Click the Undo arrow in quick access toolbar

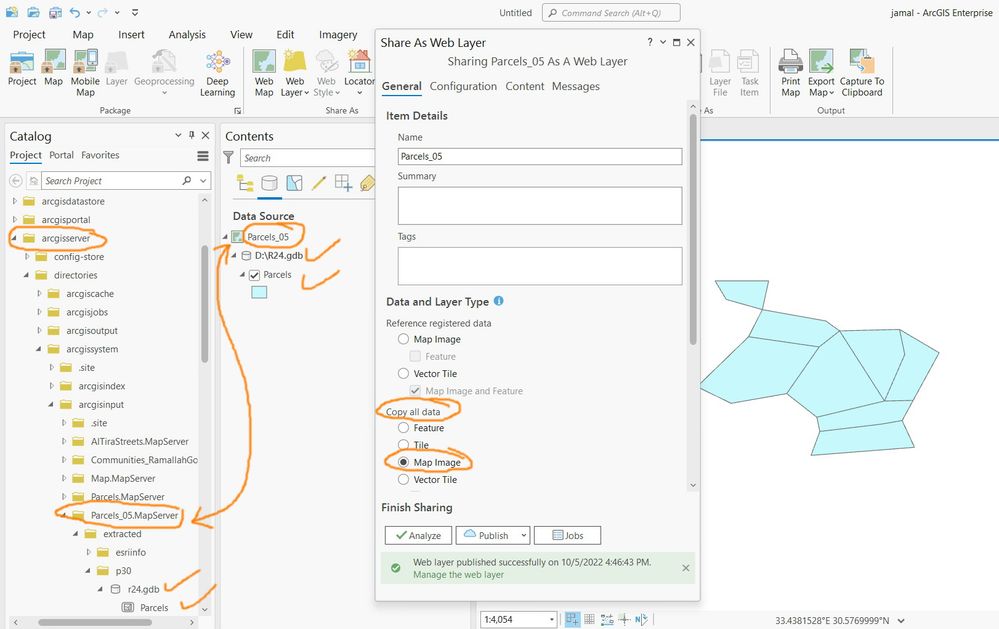(76, 13)
